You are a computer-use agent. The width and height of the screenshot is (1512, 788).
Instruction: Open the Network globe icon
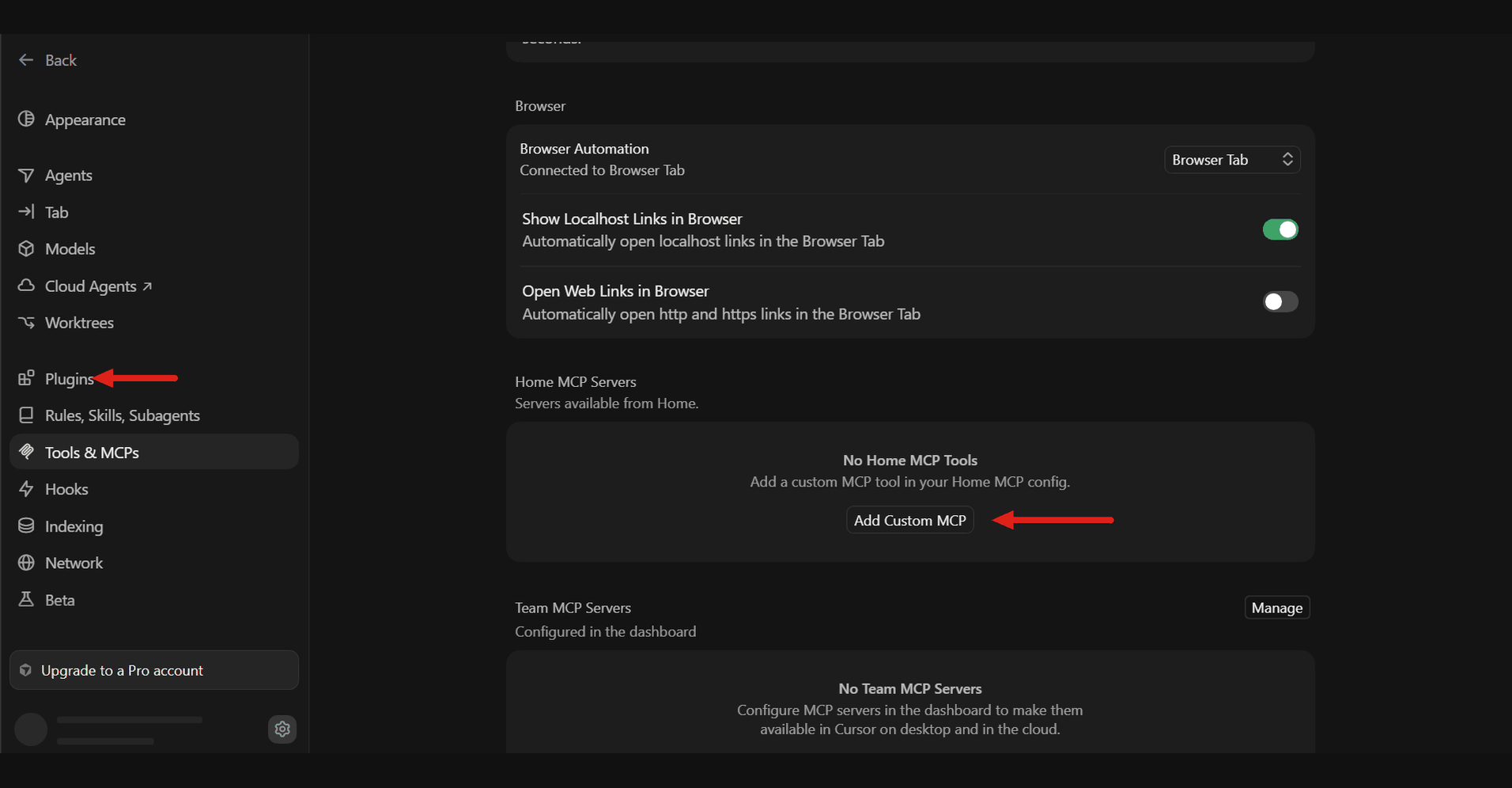point(26,563)
